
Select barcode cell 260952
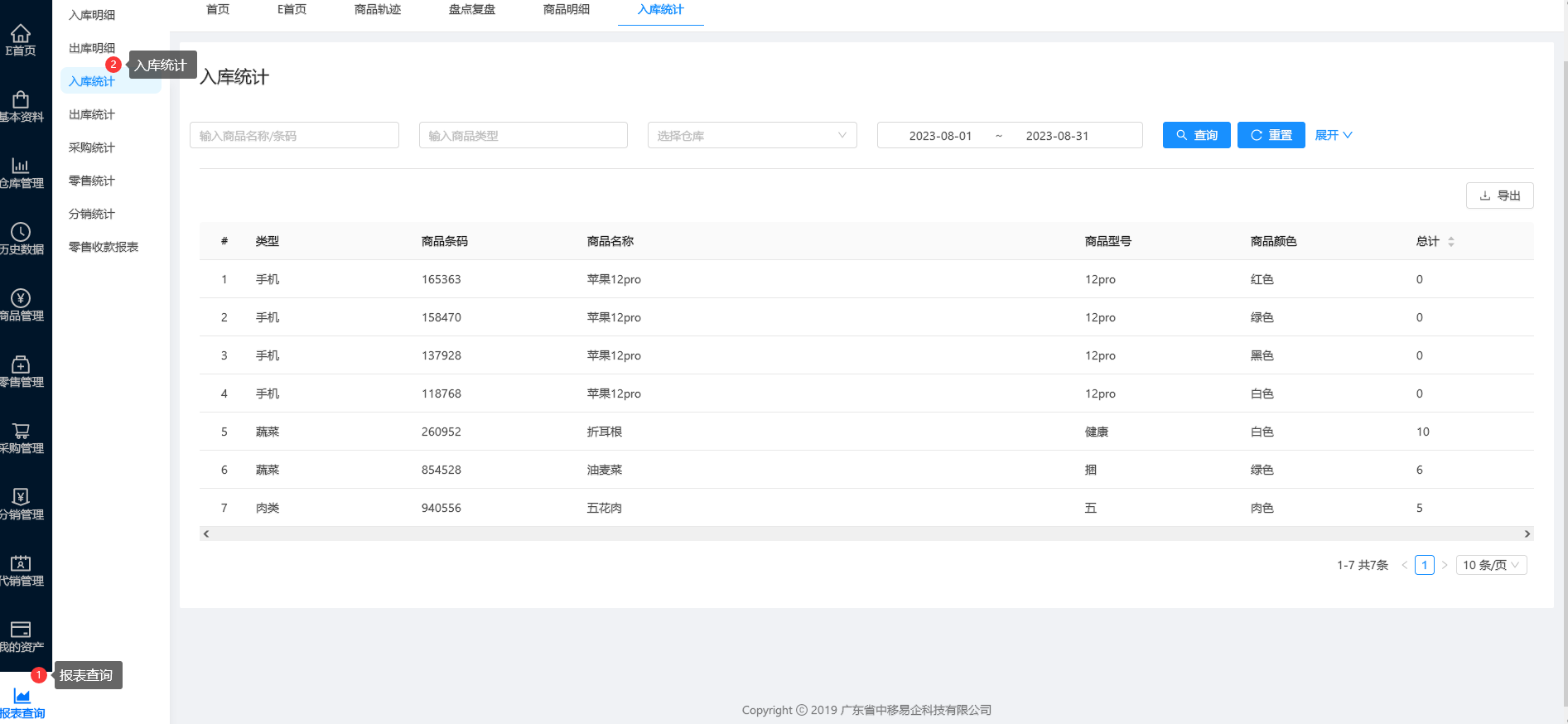click(x=441, y=432)
